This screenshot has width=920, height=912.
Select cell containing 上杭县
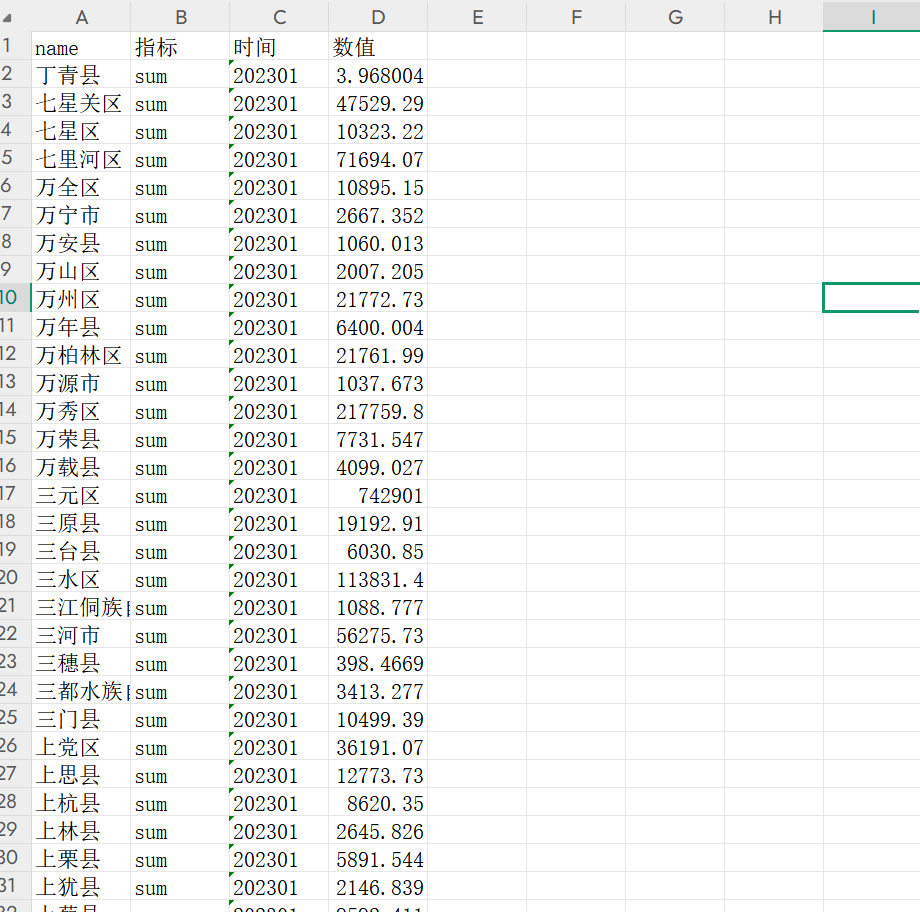[81, 802]
